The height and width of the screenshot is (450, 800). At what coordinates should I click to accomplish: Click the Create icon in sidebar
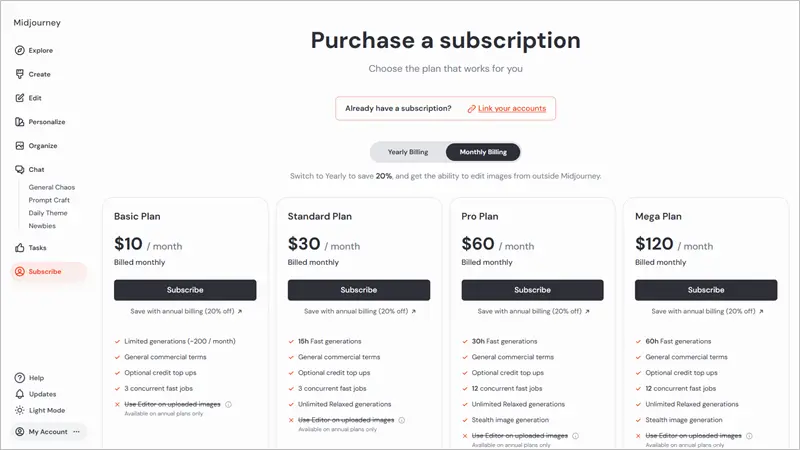[x=20, y=75]
